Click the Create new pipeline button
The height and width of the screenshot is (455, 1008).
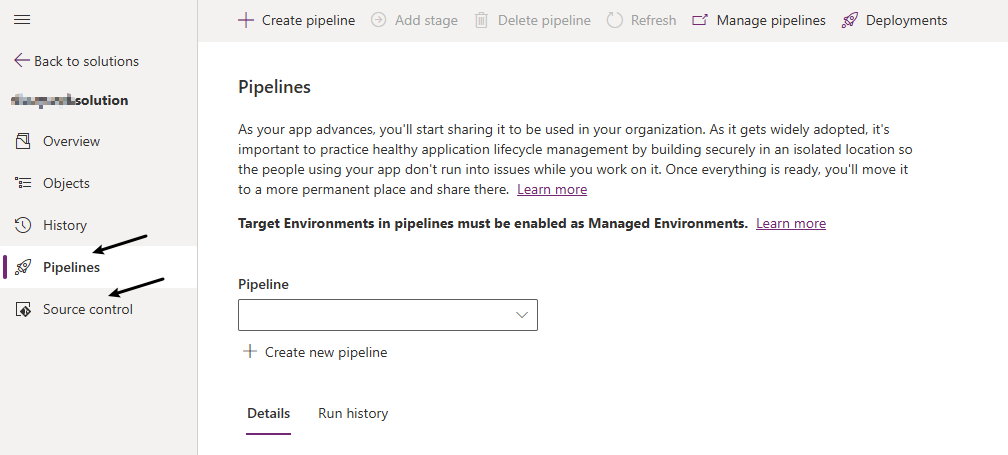(315, 352)
